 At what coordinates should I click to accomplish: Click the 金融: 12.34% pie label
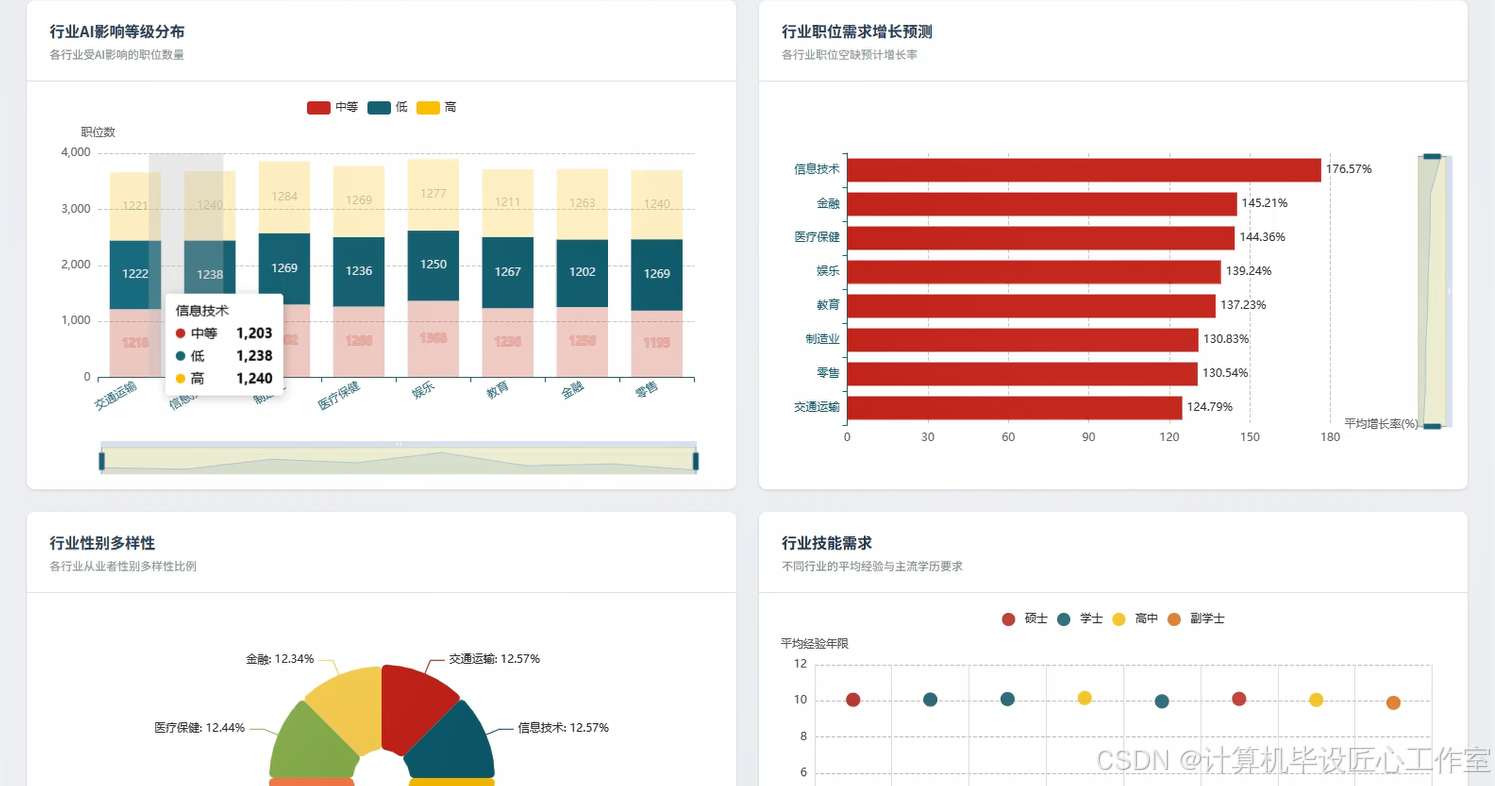click(x=280, y=659)
